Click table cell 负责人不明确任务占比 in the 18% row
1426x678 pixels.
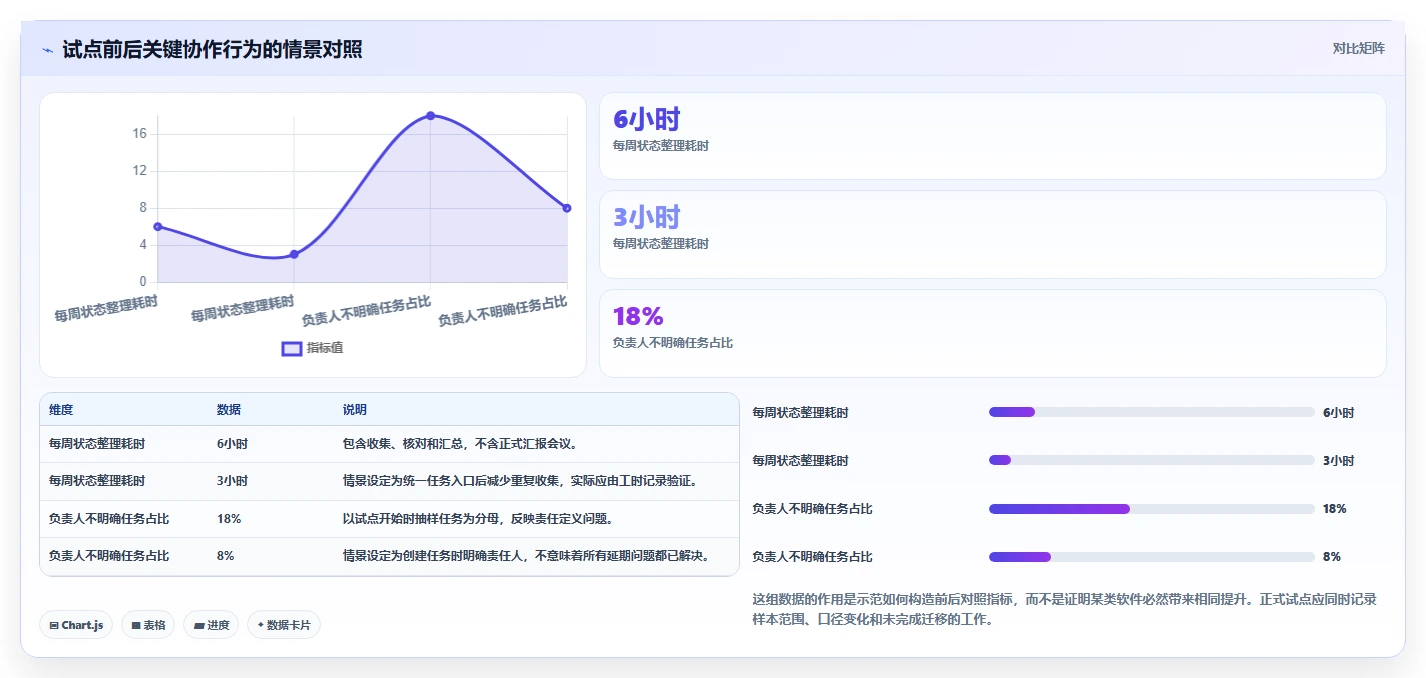[109, 519]
